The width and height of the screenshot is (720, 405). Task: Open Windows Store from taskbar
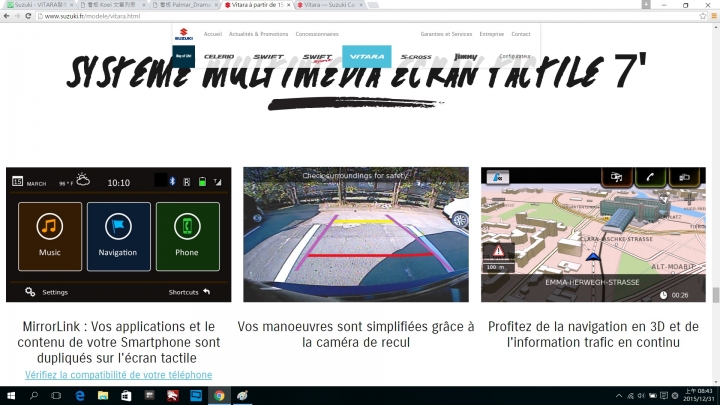pyautogui.click(x=126, y=395)
